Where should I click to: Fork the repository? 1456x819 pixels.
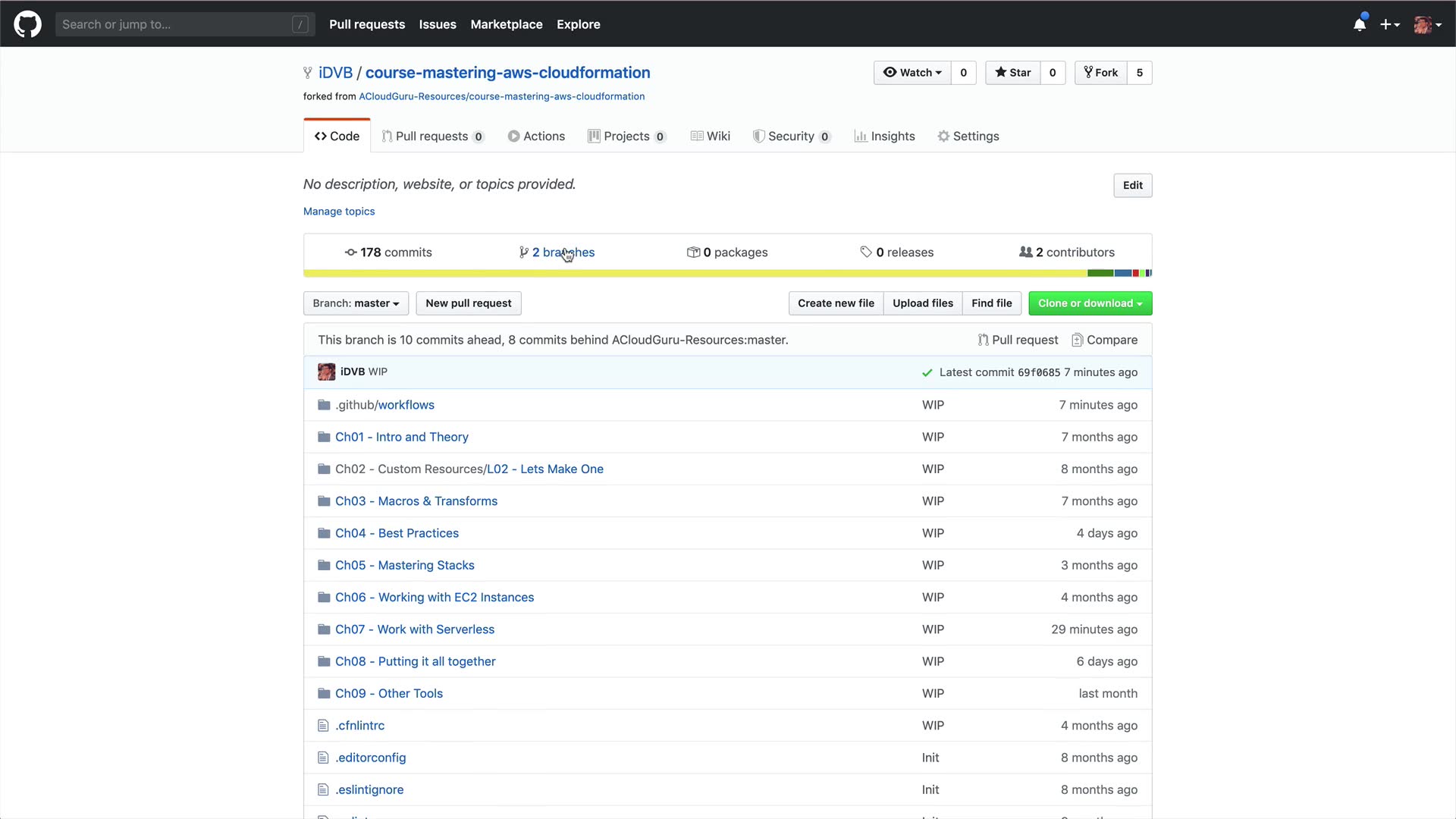pos(1101,73)
